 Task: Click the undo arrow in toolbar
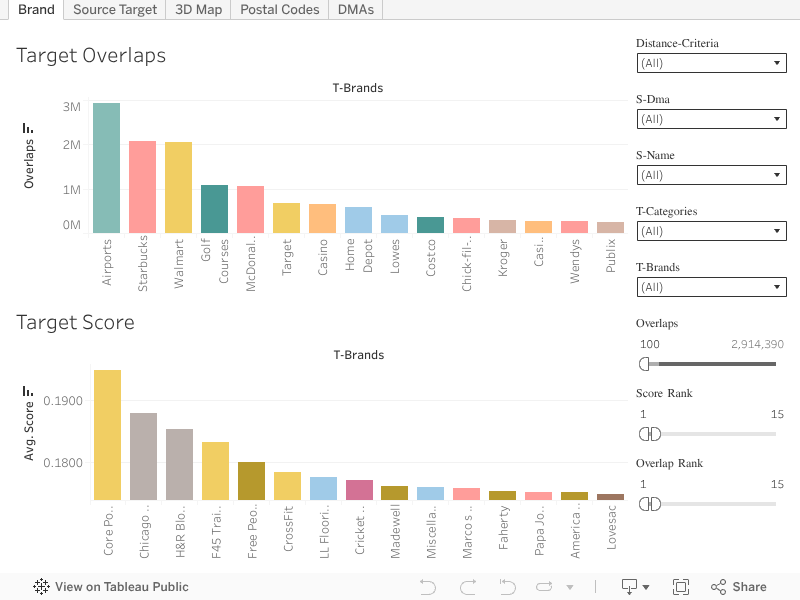pos(428,587)
